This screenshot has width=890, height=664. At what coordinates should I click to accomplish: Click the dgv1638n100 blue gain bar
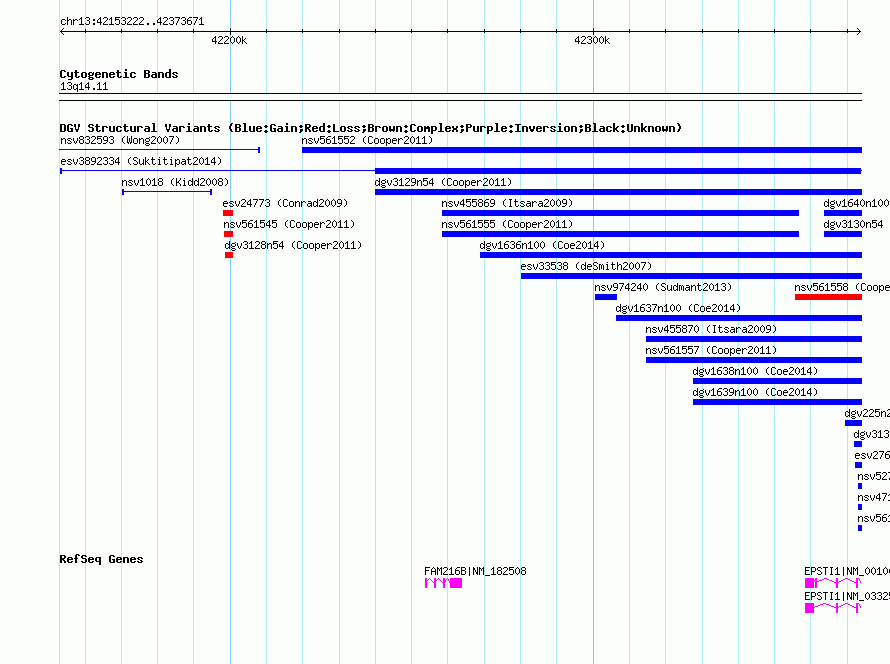[x=777, y=381]
